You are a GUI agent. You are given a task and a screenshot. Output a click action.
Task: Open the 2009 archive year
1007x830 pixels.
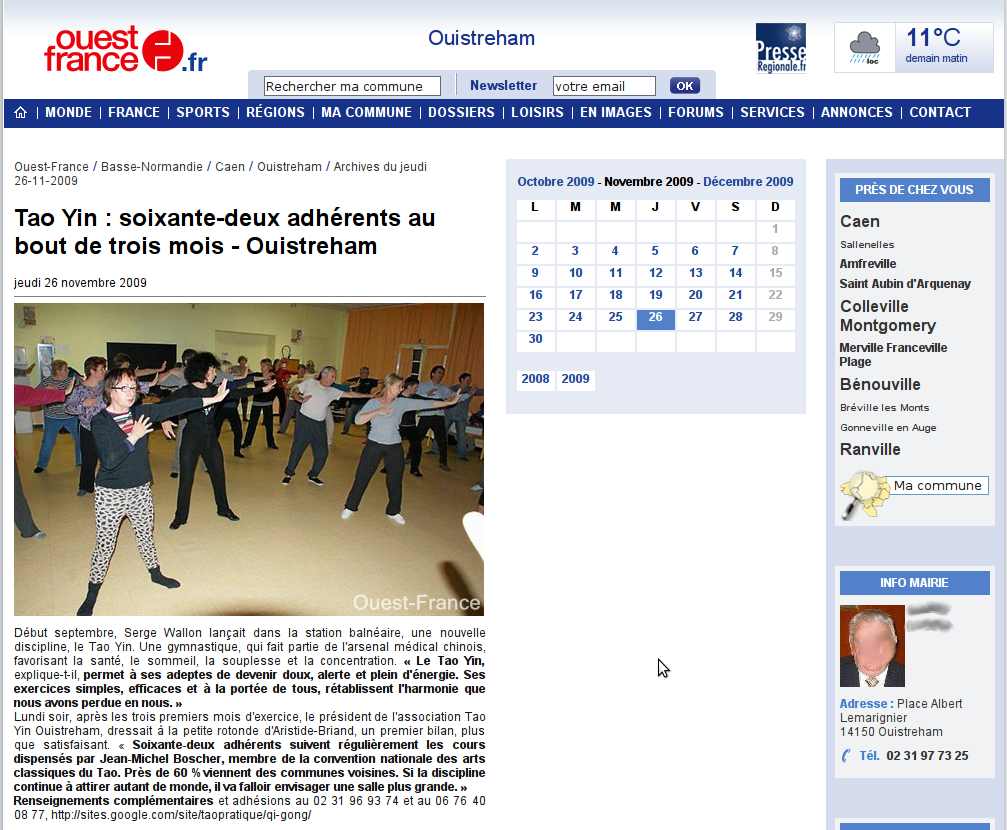575,379
